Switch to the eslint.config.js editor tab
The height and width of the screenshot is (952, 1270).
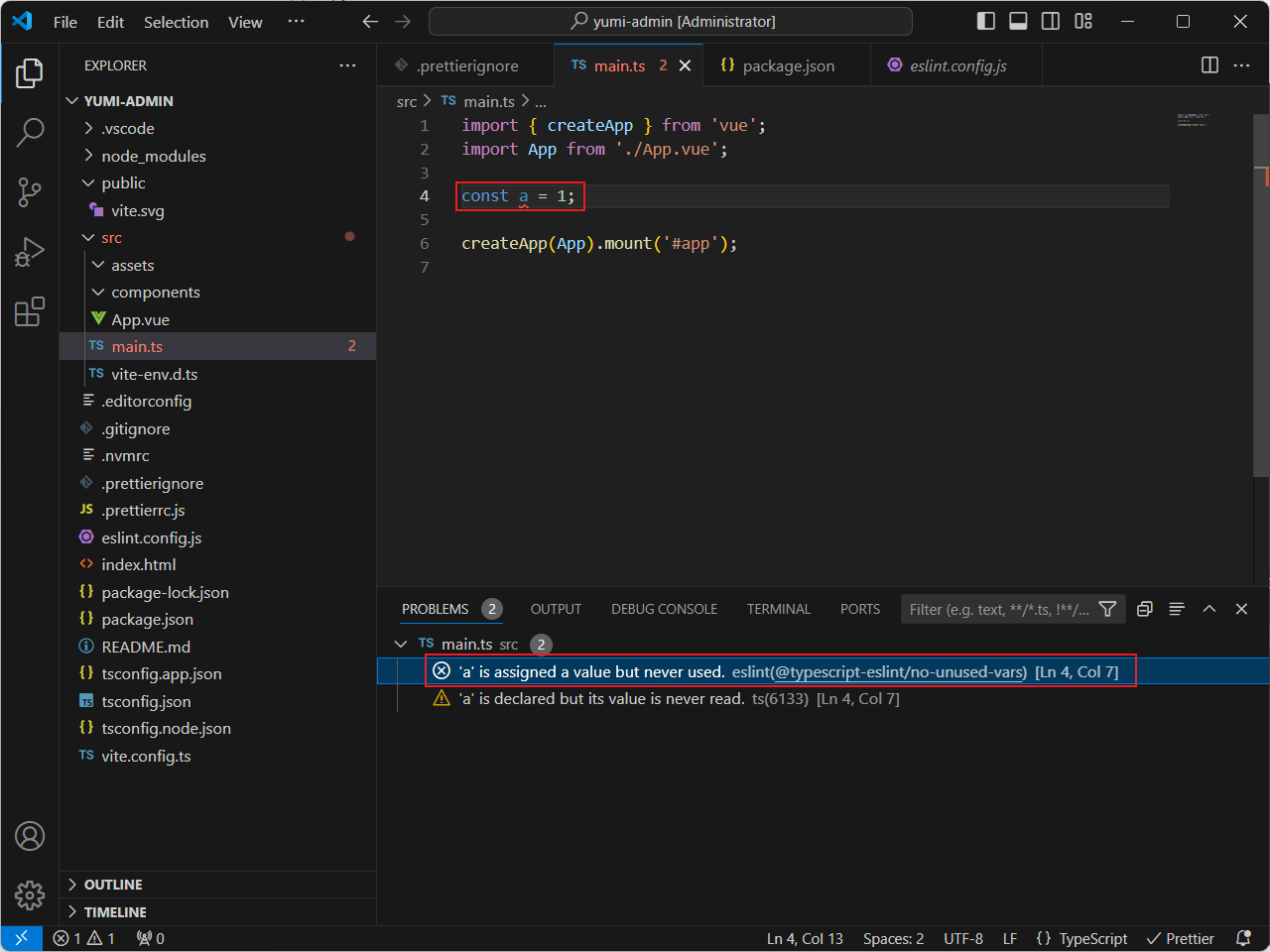tap(957, 65)
